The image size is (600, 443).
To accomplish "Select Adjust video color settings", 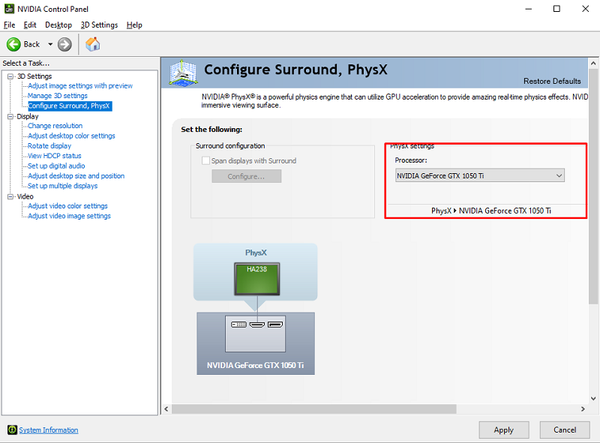I will pyautogui.click(x=68, y=206).
